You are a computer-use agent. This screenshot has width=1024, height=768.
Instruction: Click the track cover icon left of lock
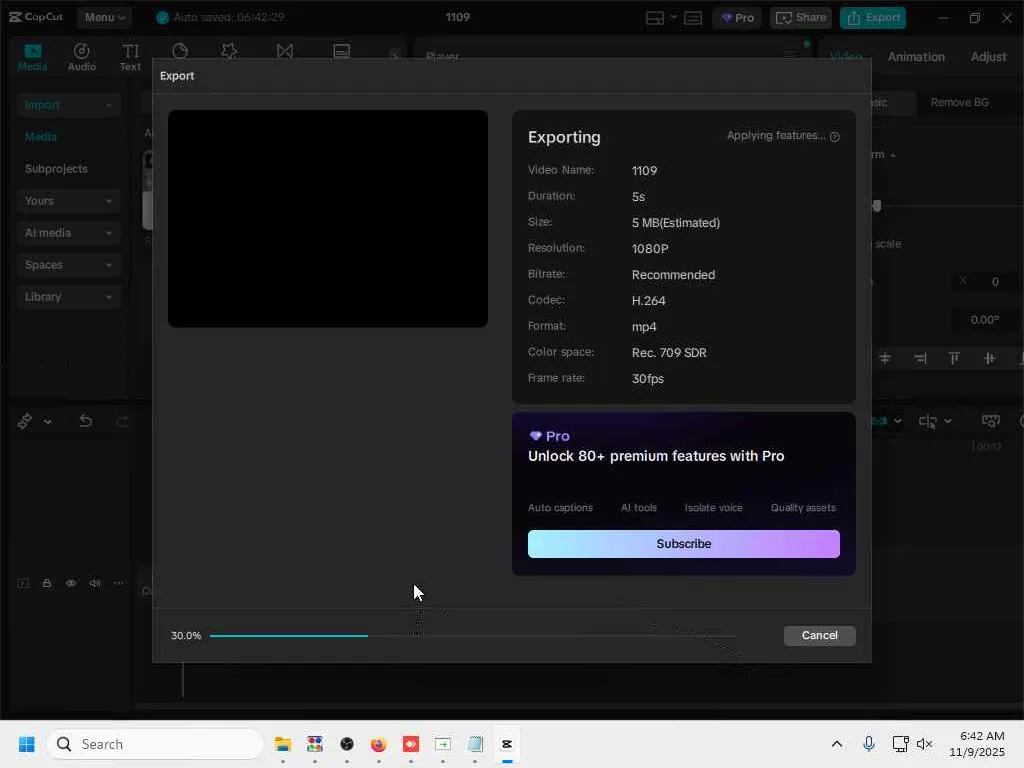pyautogui.click(x=23, y=583)
